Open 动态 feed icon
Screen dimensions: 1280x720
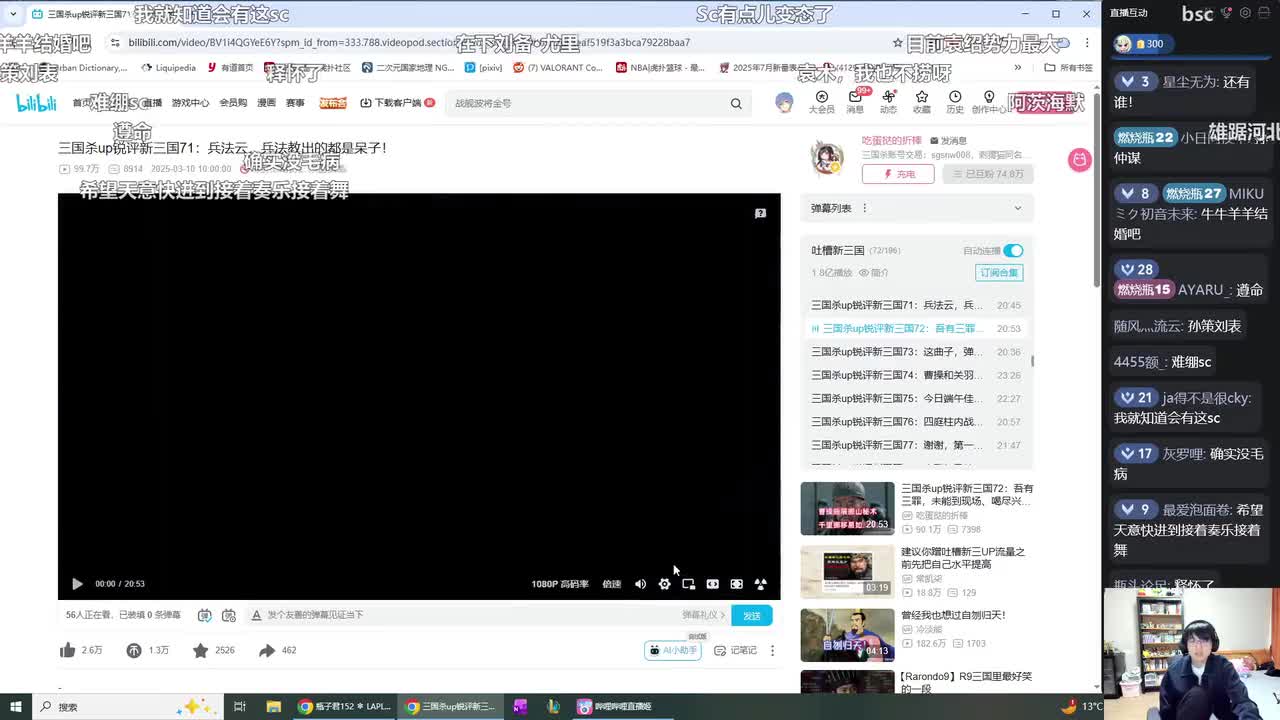click(x=888, y=102)
